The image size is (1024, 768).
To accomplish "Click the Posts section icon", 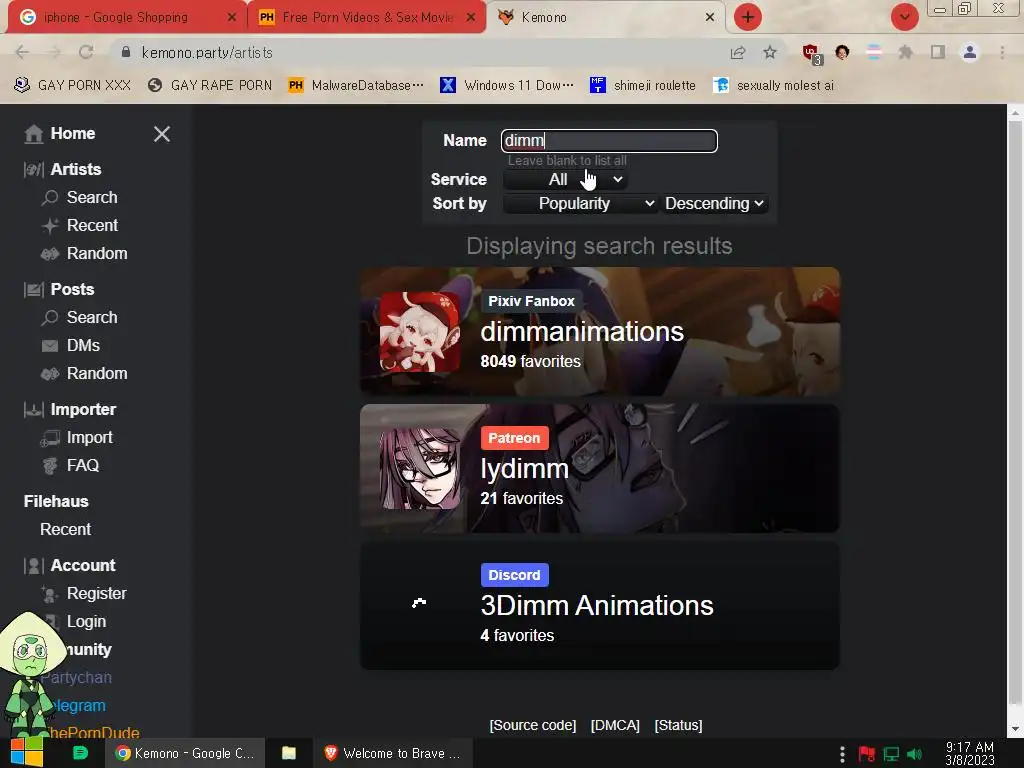I will pos(33,290).
